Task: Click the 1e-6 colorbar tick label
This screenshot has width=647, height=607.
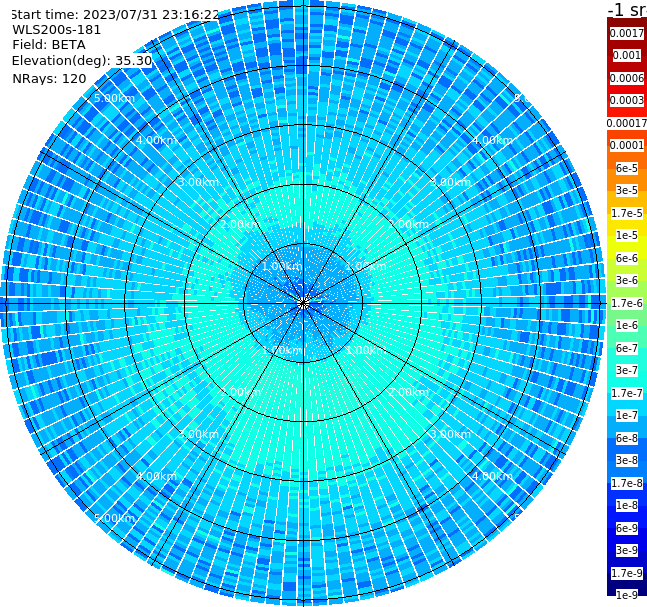Action: (627, 325)
